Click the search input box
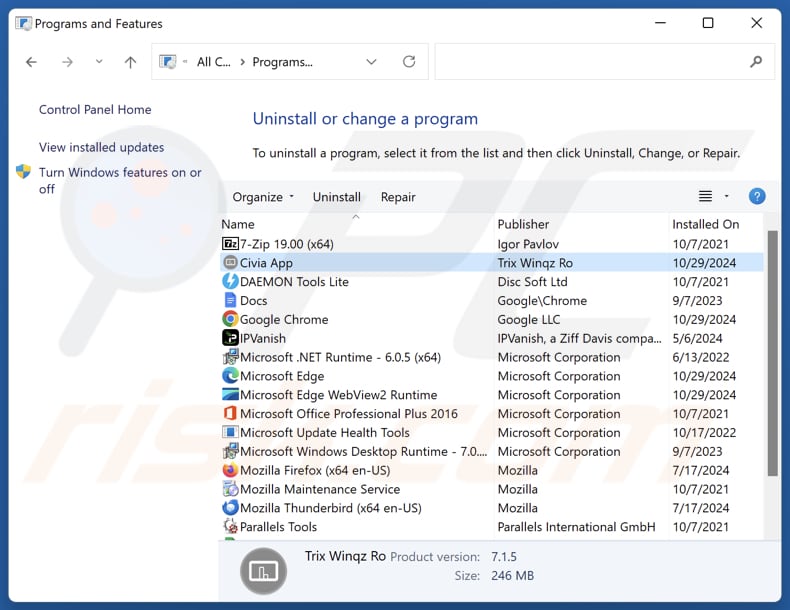This screenshot has height=610, width=790. tap(605, 61)
